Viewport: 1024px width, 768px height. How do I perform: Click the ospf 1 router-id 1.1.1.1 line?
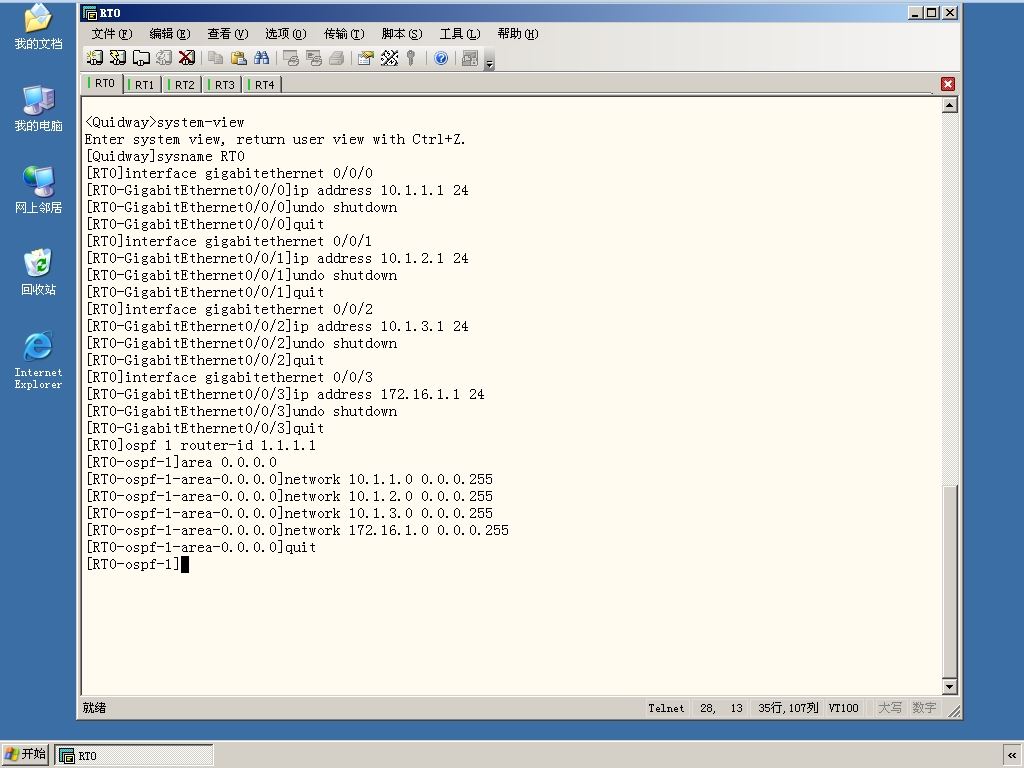click(x=200, y=445)
